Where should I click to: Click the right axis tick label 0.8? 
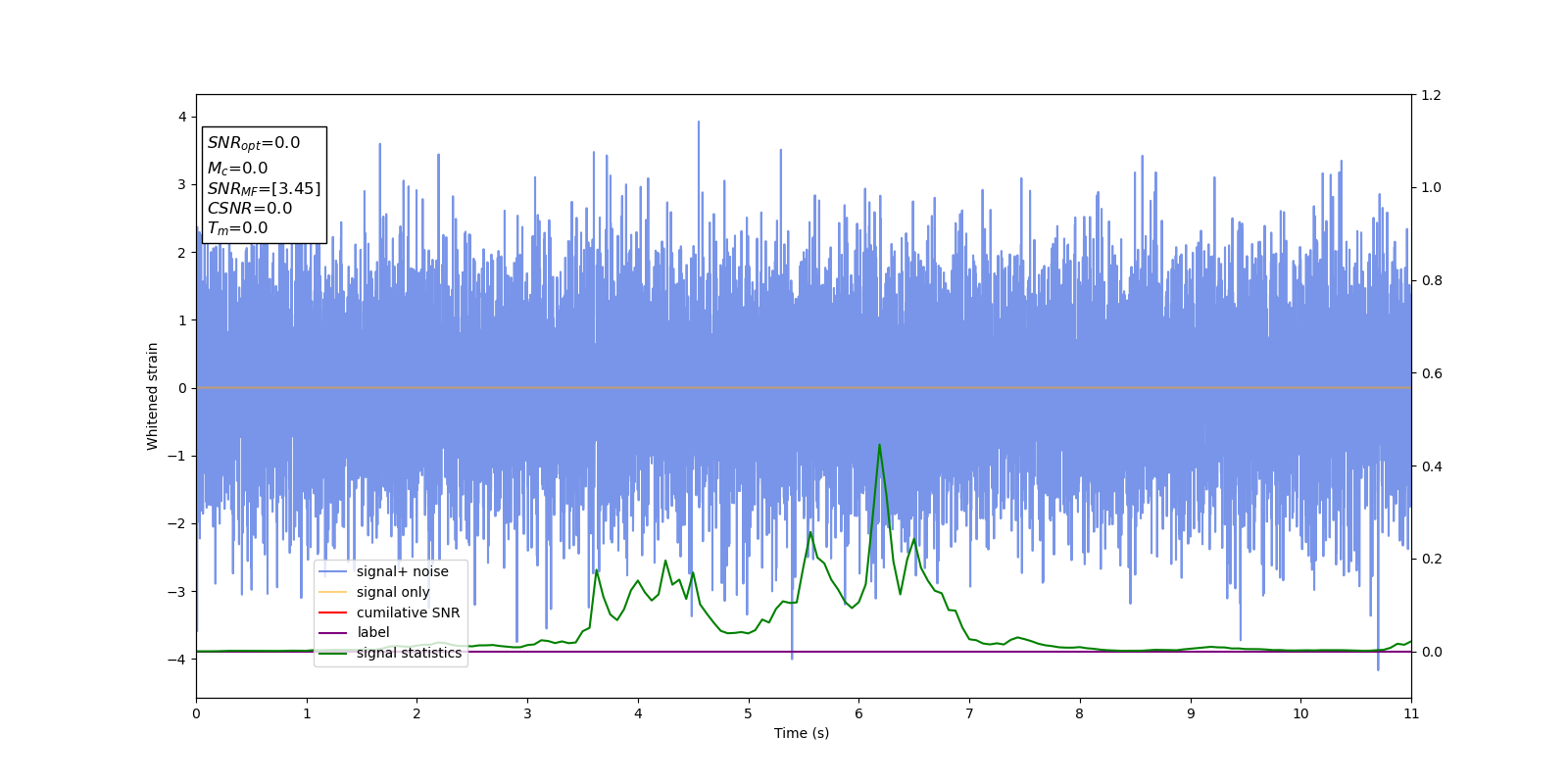click(x=1431, y=280)
